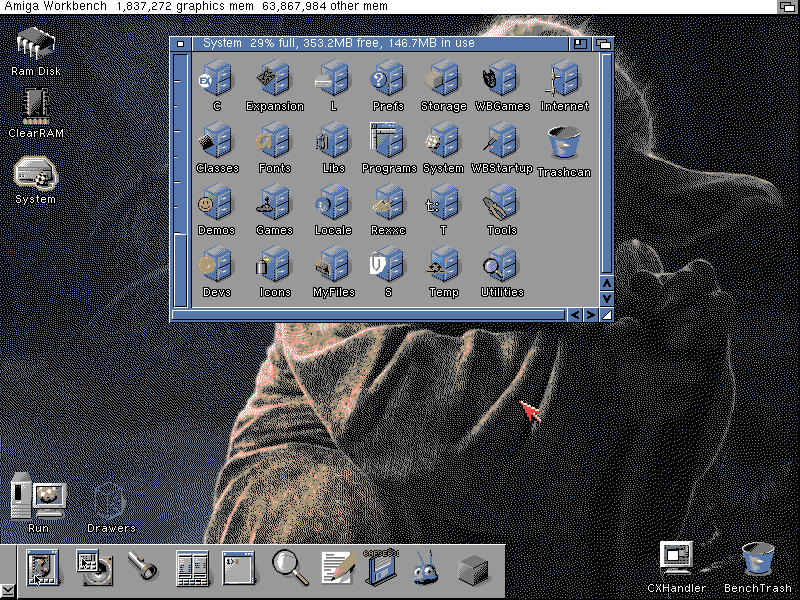Open the Prefs drawer
Screen dimensions: 800x600
(388, 79)
